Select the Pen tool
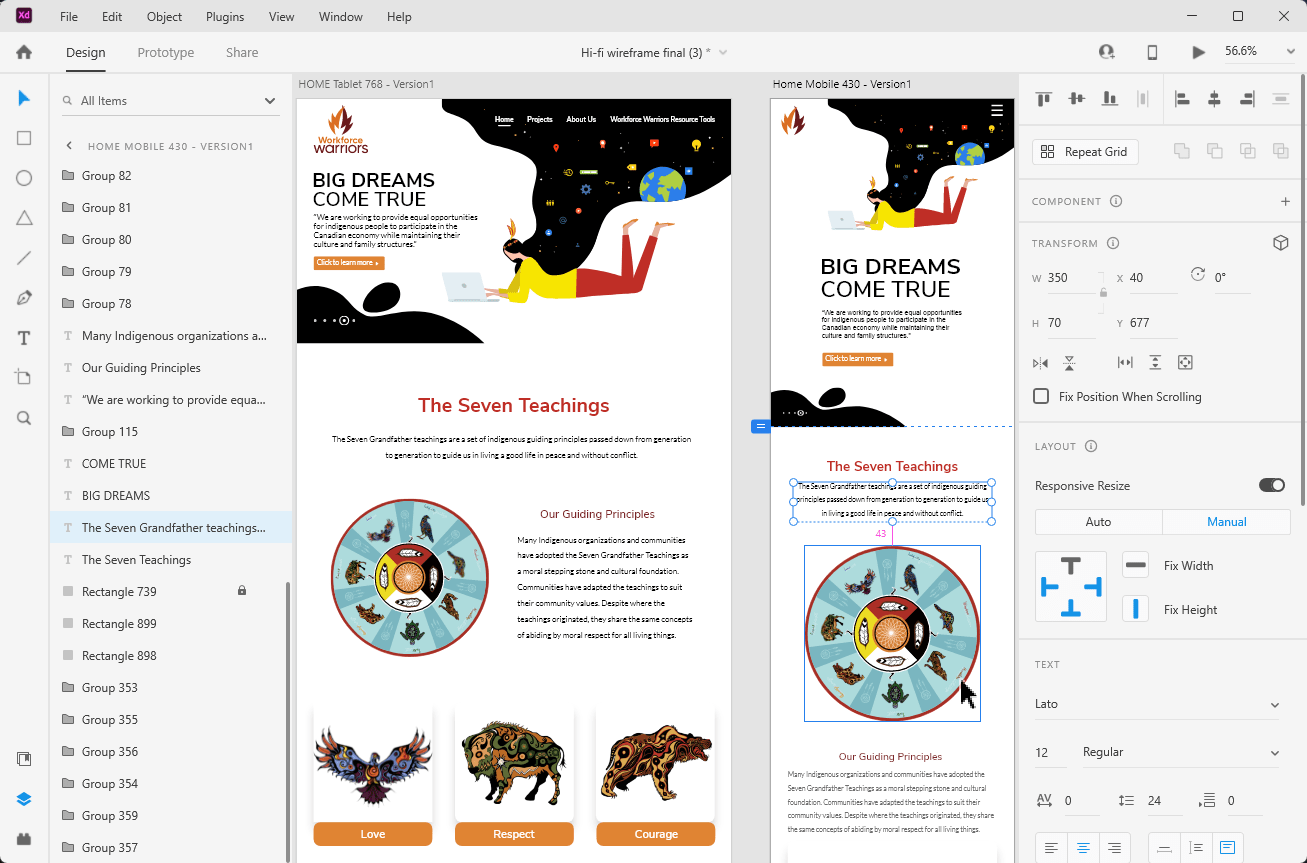Viewport: 1307px width, 863px height. [x=23, y=298]
